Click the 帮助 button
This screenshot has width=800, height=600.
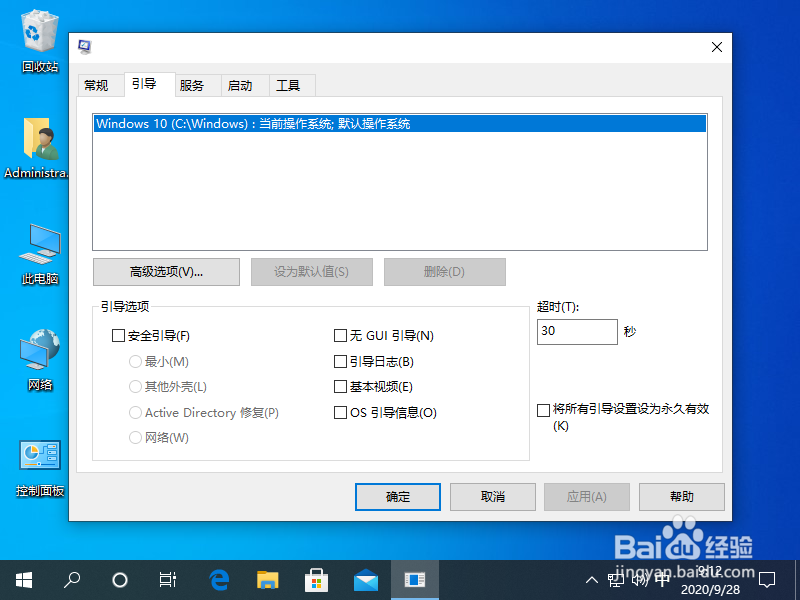(x=682, y=497)
